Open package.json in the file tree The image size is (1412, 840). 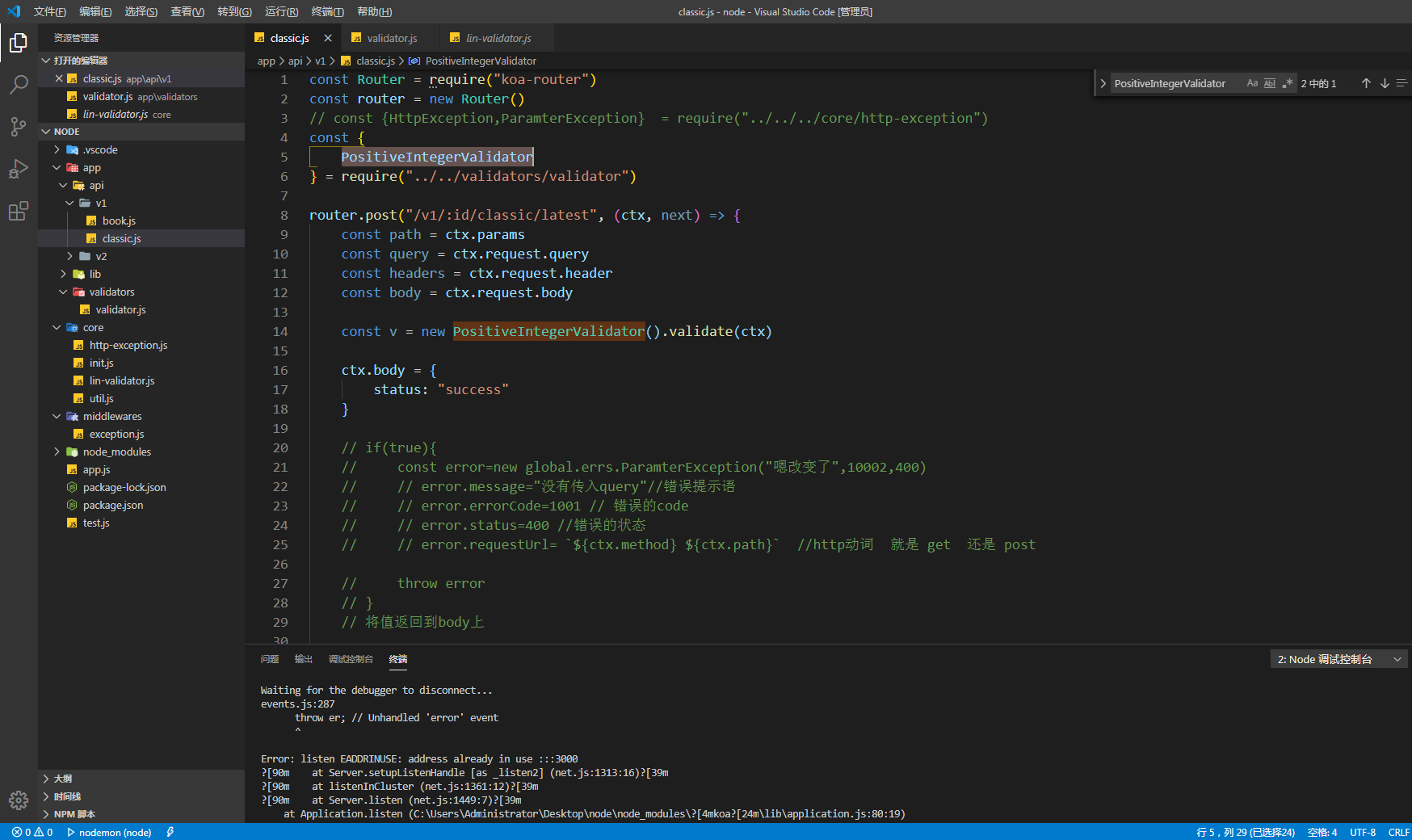pyautogui.click(x=141, y=505)
